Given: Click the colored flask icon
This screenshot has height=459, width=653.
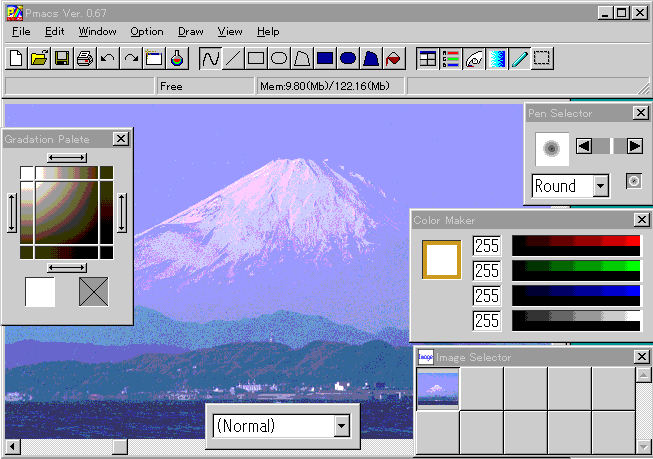Looking at the screenshot, I should 177,58.
